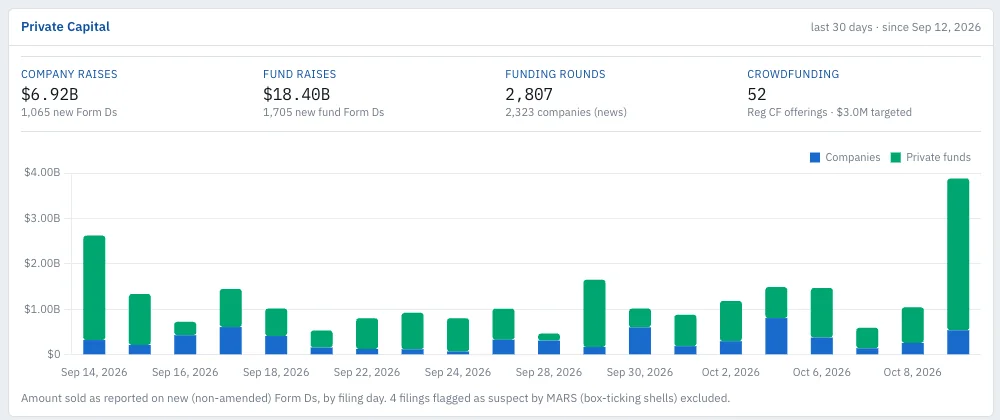Click the $1.00B y-axis label
The width and height of the screenshot is (1000, 420).
click(x=44, y=309)
